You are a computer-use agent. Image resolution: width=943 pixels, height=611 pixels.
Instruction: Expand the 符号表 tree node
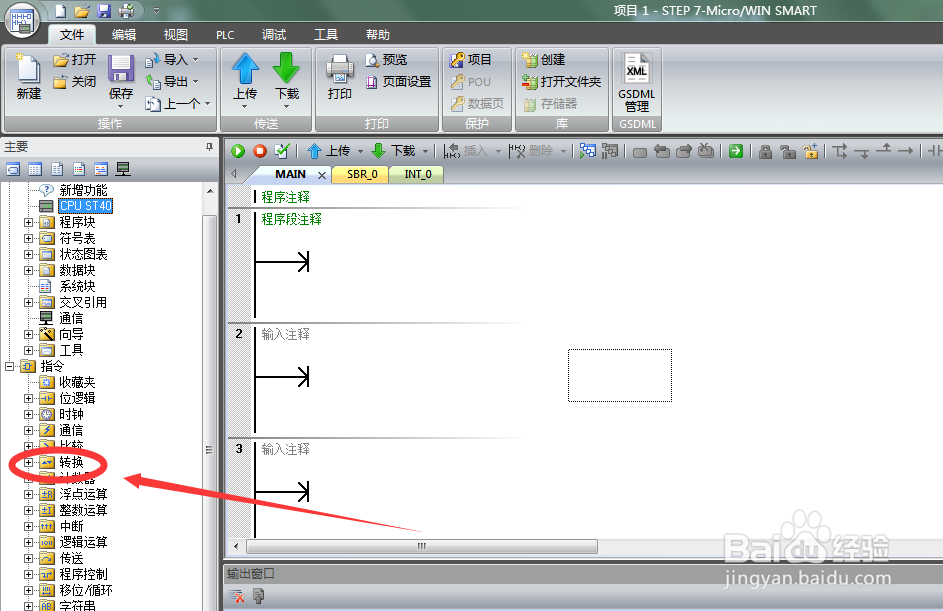point(28,238)
